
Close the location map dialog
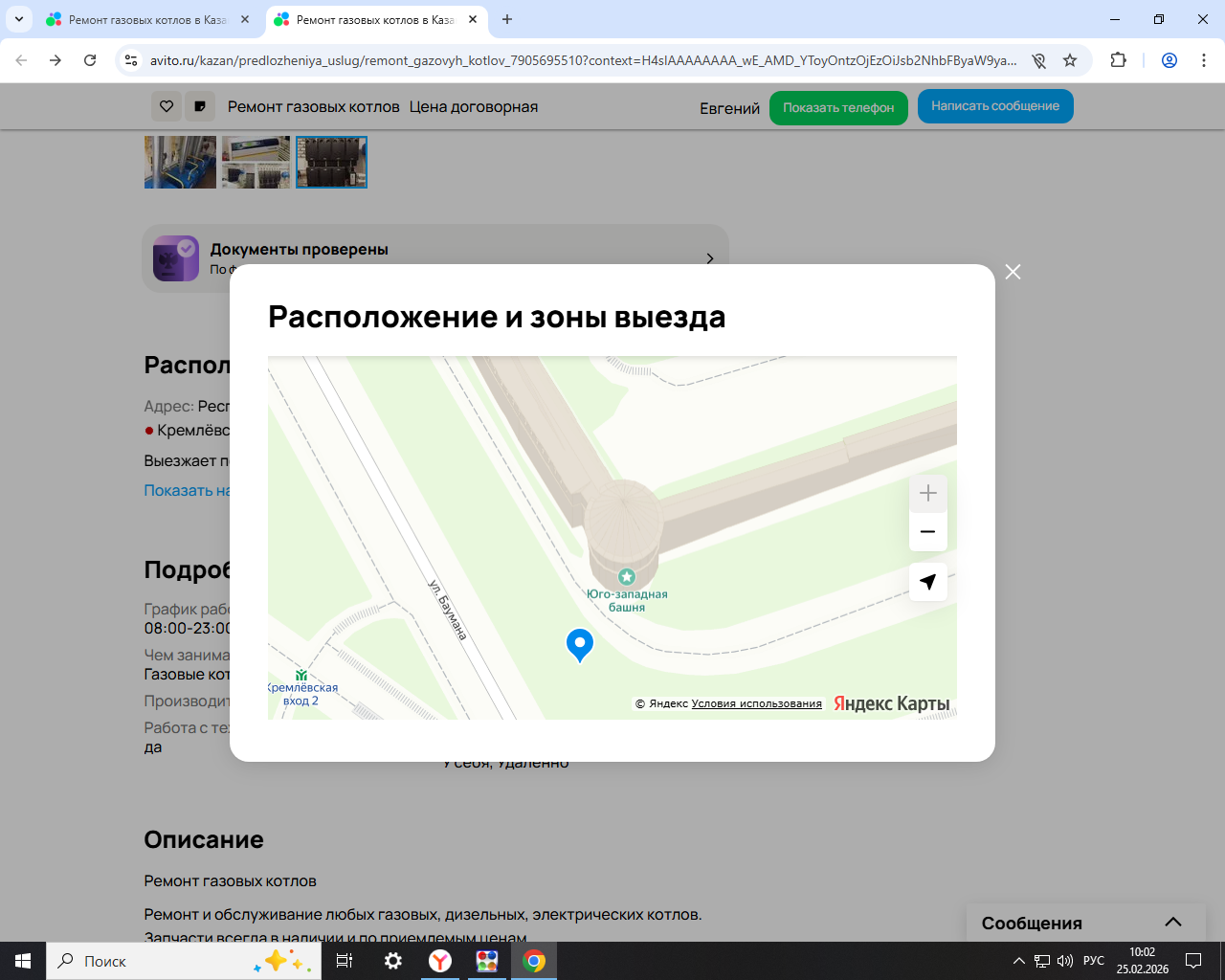click(1013, 272)
